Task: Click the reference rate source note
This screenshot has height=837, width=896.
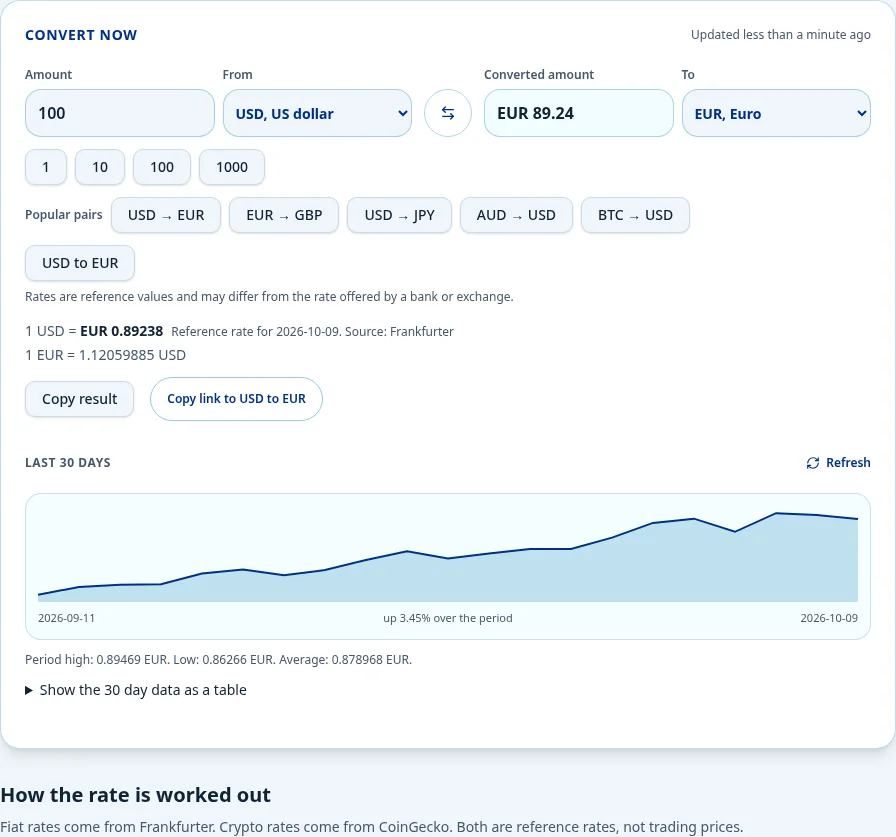Action: point(312,332)
